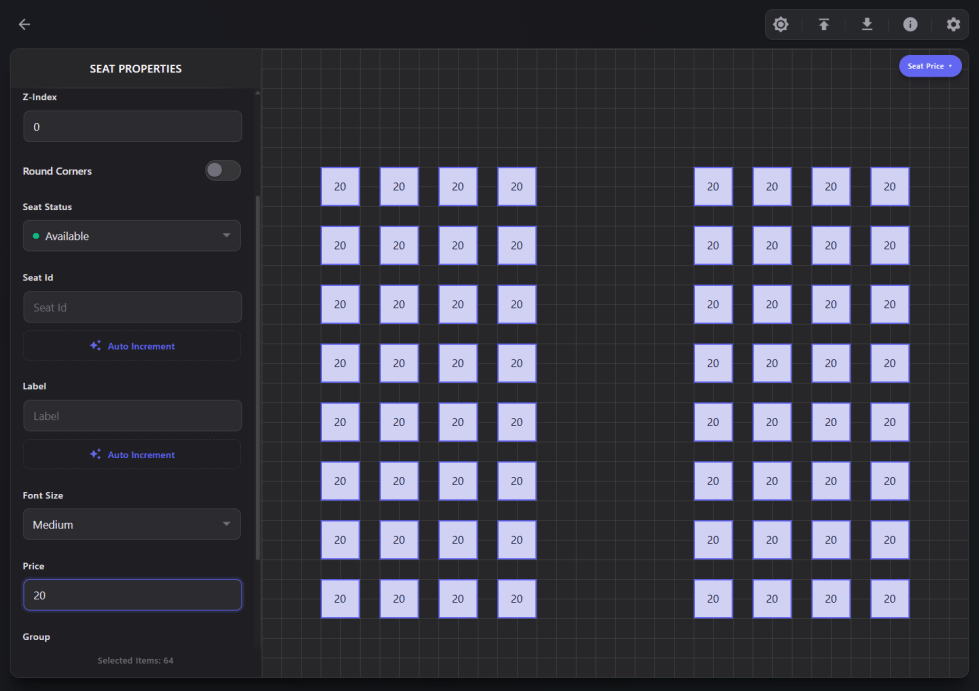Viewport: 979px width, 691px height.
Task: Click the brightness theme icon
Action: [781, 25]
